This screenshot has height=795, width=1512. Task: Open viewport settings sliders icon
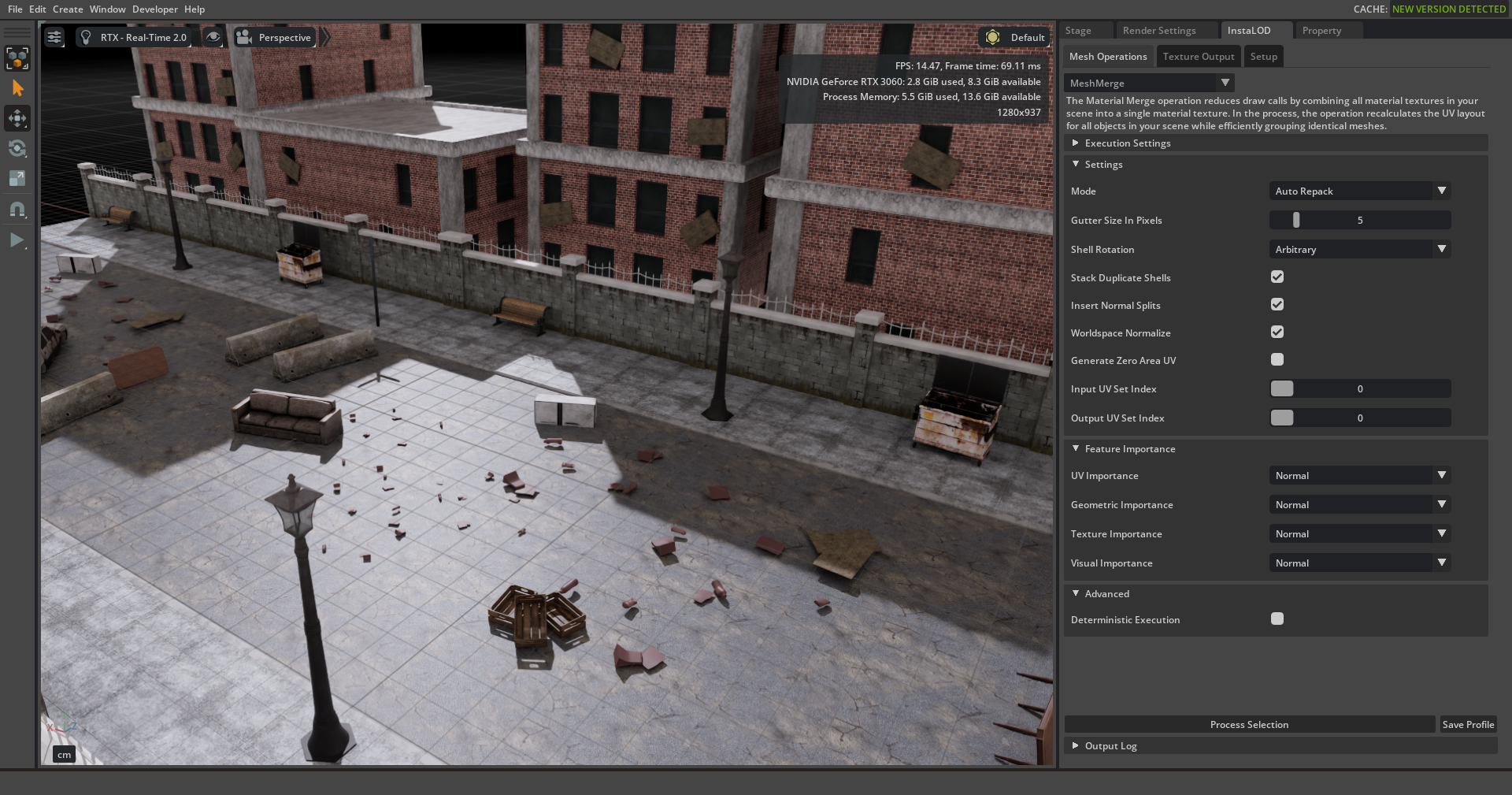tap(54, 37)
